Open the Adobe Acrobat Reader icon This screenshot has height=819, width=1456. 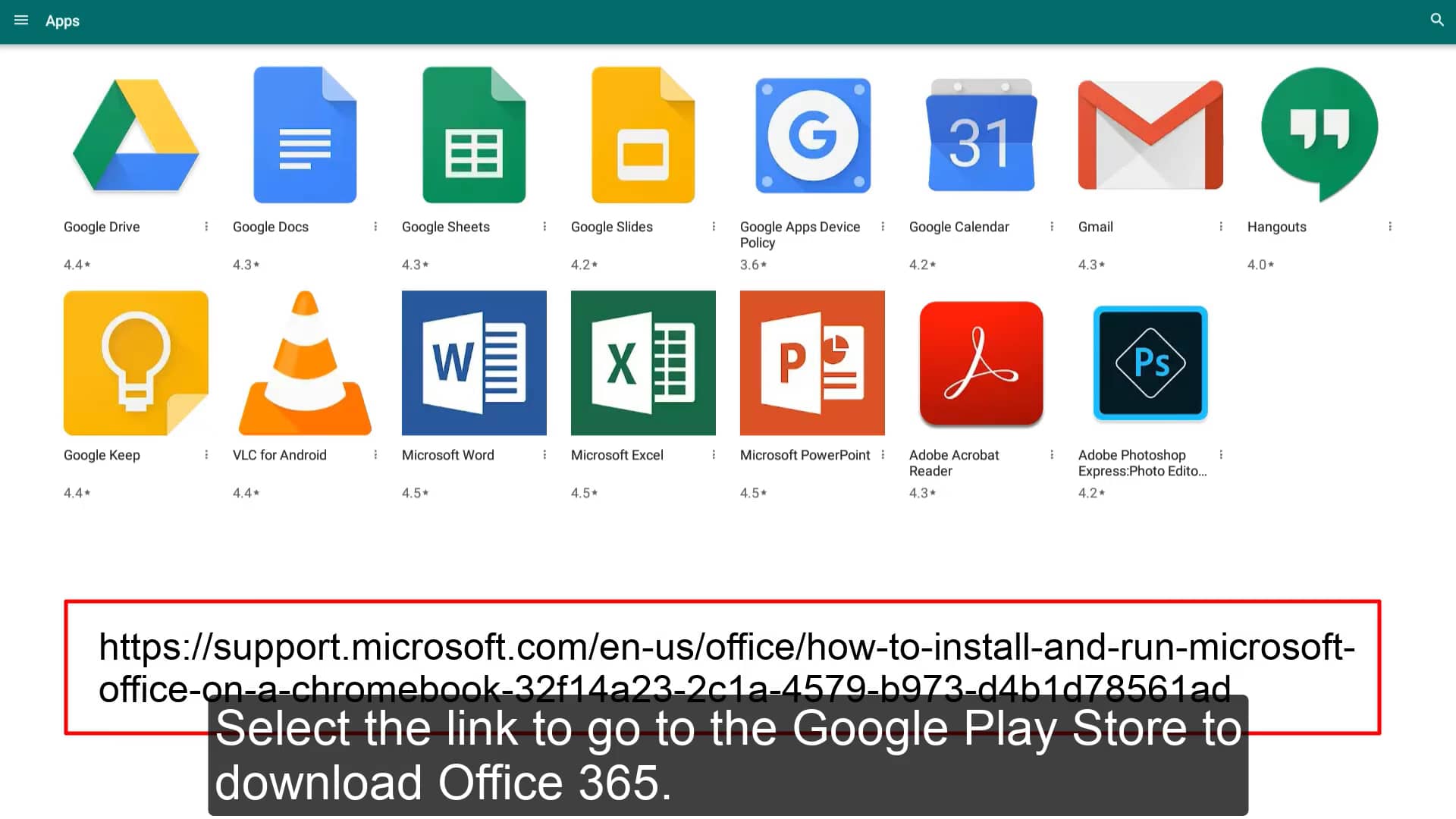[x=981, y=363]
